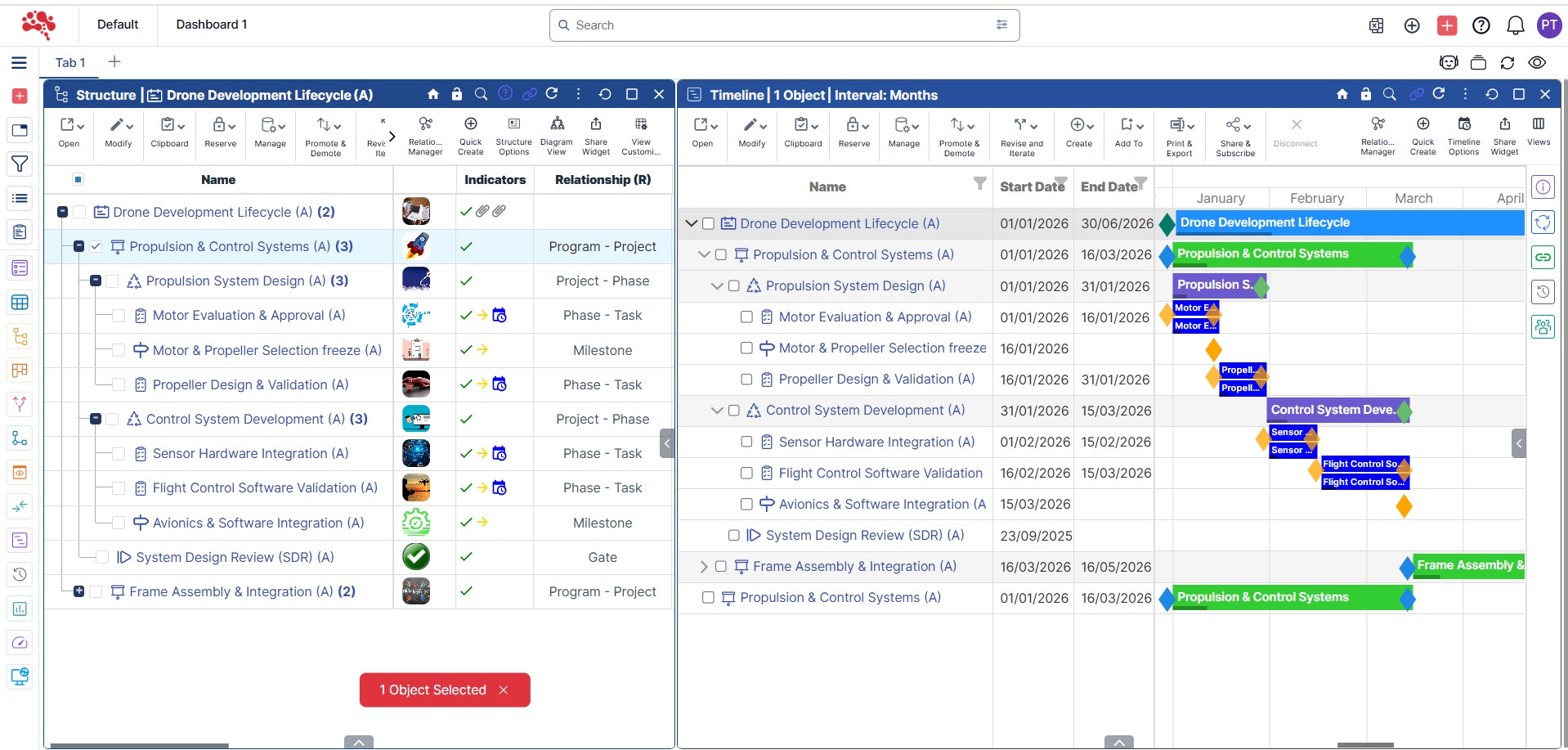This screenshot has height=750, width=1568.
Task: Click the filter icon in left sidebar
Action: [x=20, y=164]
